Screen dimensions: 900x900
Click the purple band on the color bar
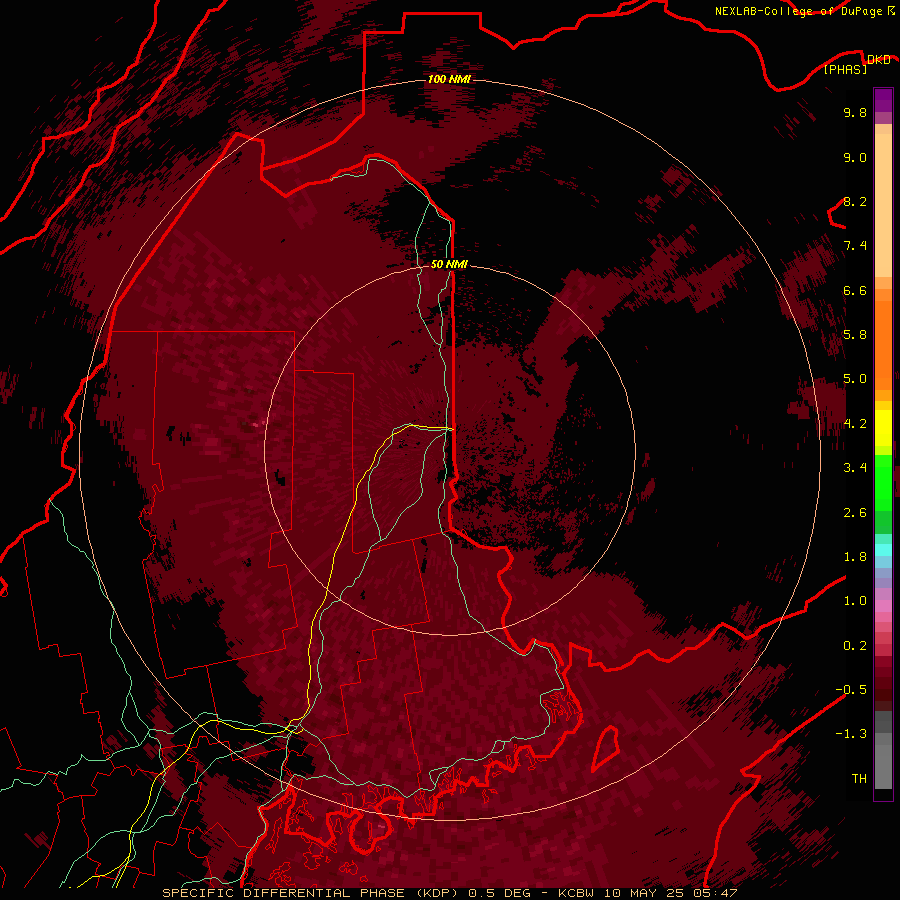pyautogui.click(x=883, y=100)
